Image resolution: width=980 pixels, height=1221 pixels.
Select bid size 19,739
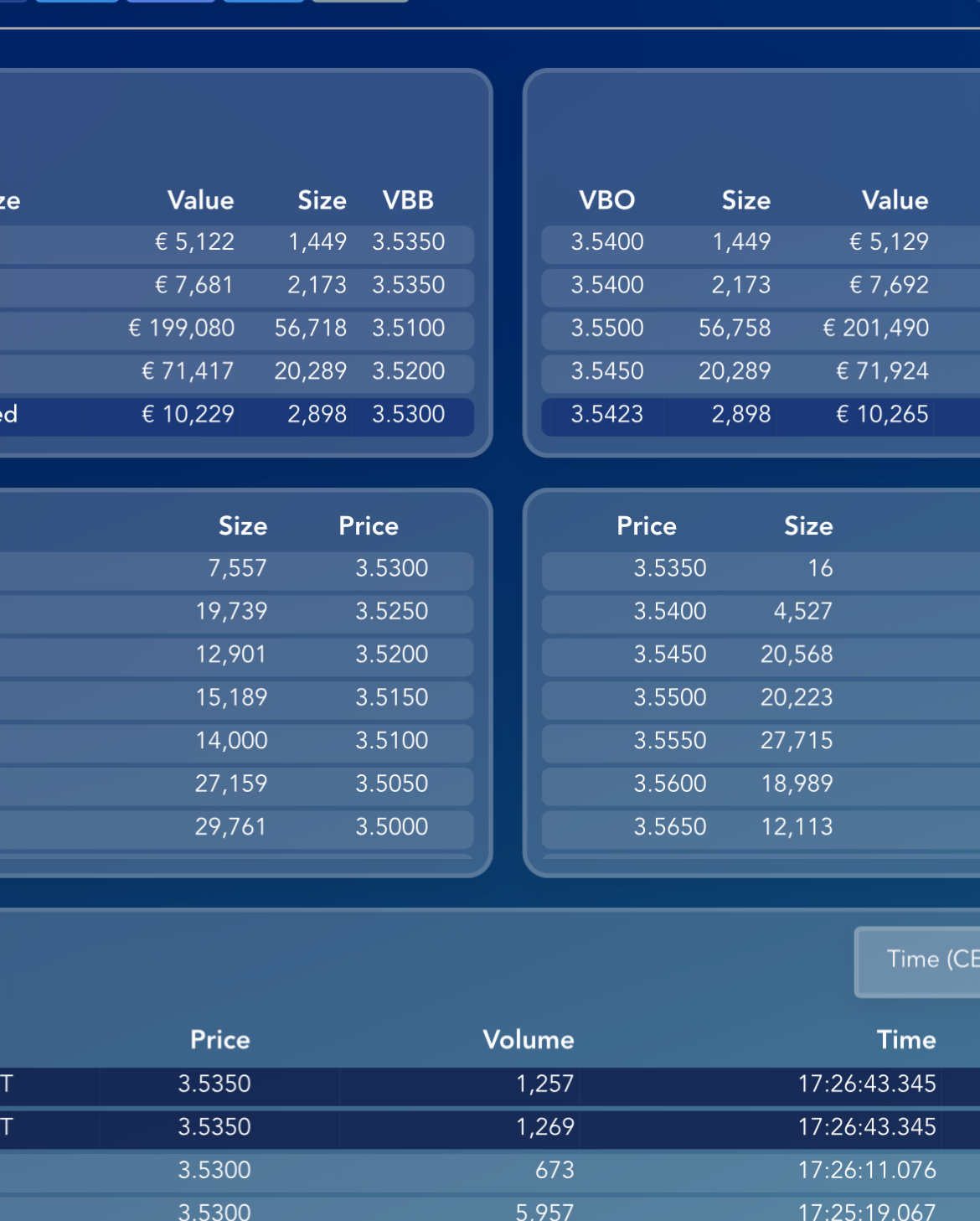point(231,612)
